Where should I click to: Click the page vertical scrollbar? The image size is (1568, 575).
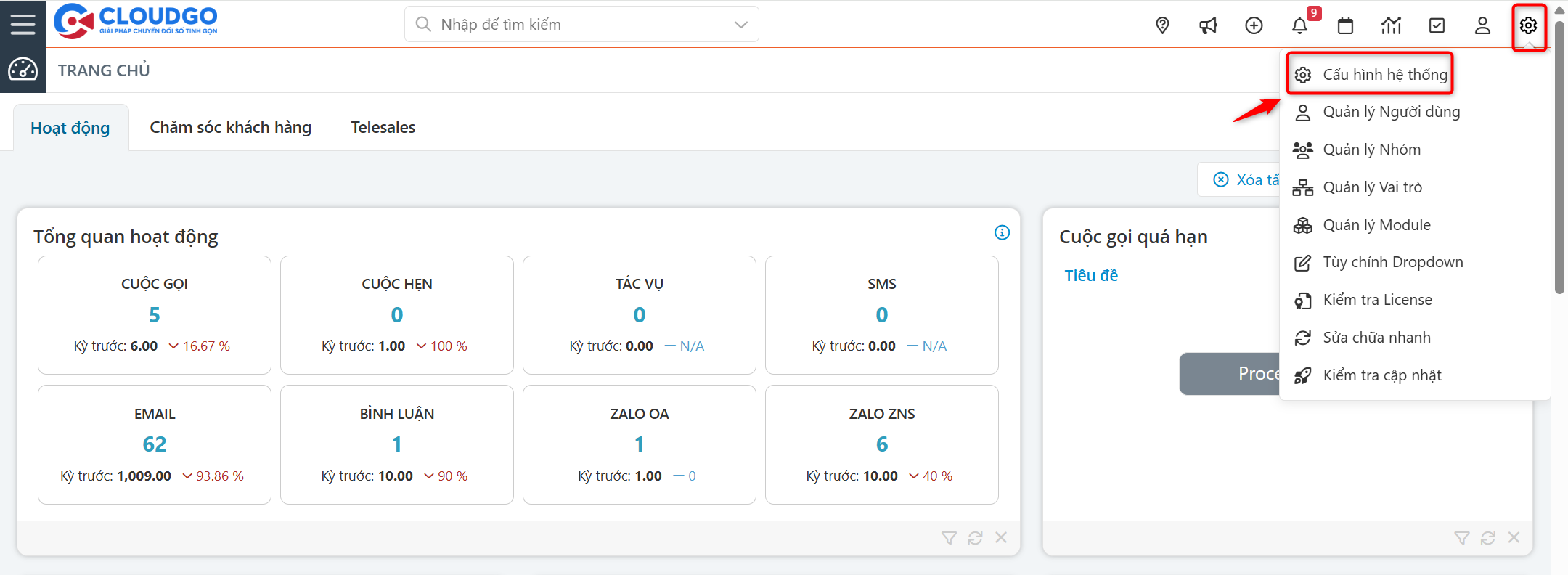tap(1559, 182)
